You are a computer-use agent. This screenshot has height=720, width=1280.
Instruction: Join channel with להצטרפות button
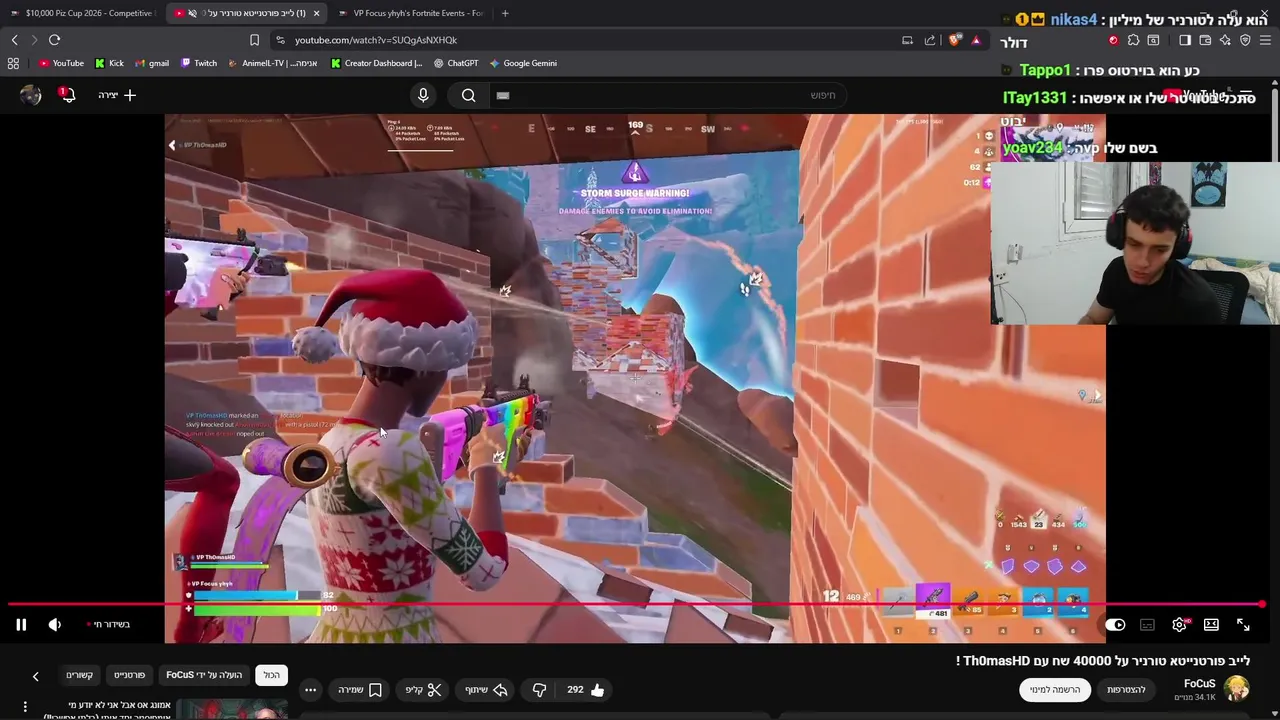pos(1126,690)
